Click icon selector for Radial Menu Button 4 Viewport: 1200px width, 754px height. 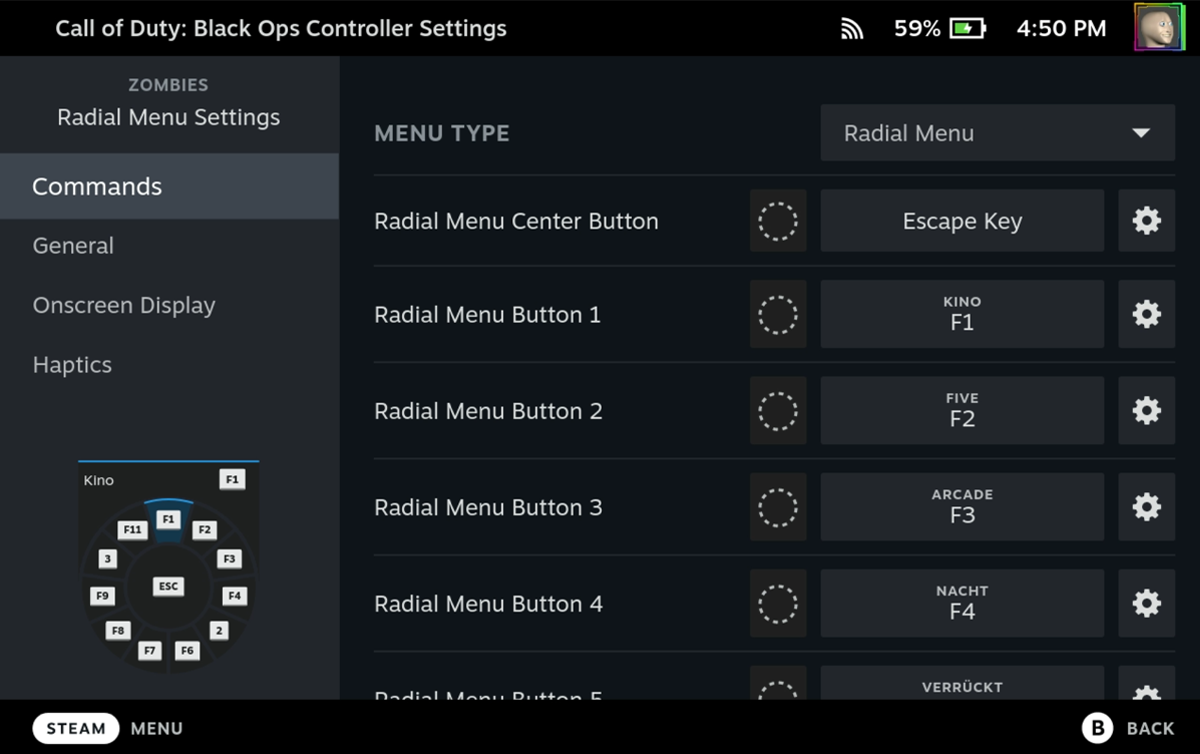[x=777, y=604]
